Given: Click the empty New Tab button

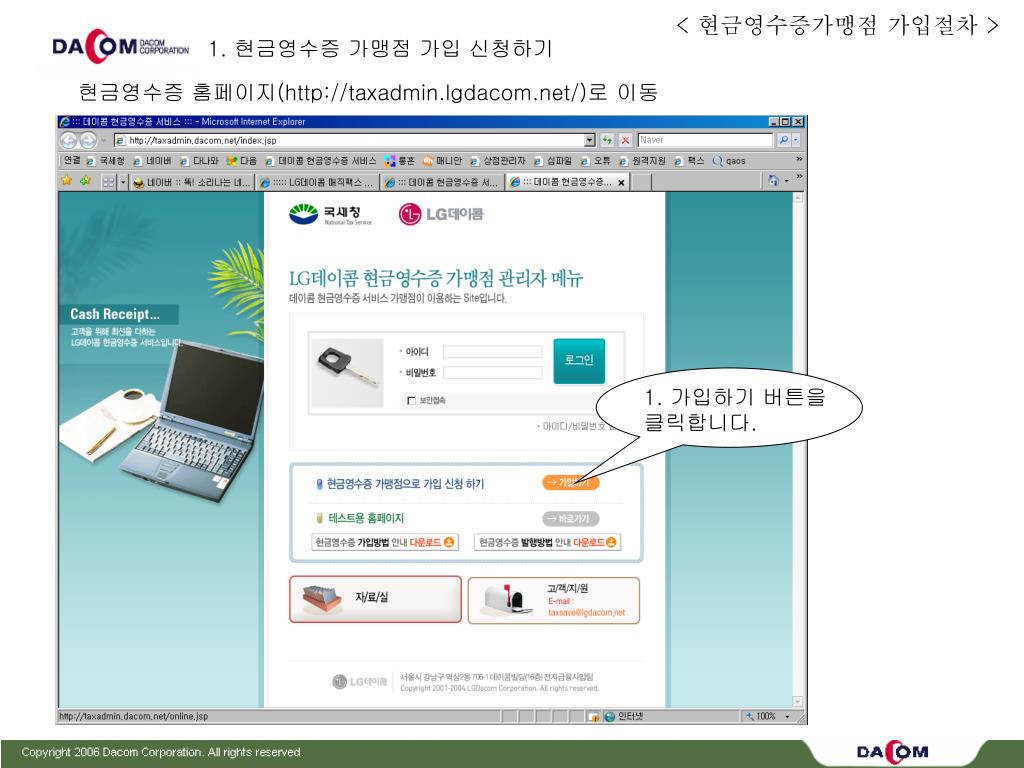Looking at the screenshot, I should click(x=641, y=183).
